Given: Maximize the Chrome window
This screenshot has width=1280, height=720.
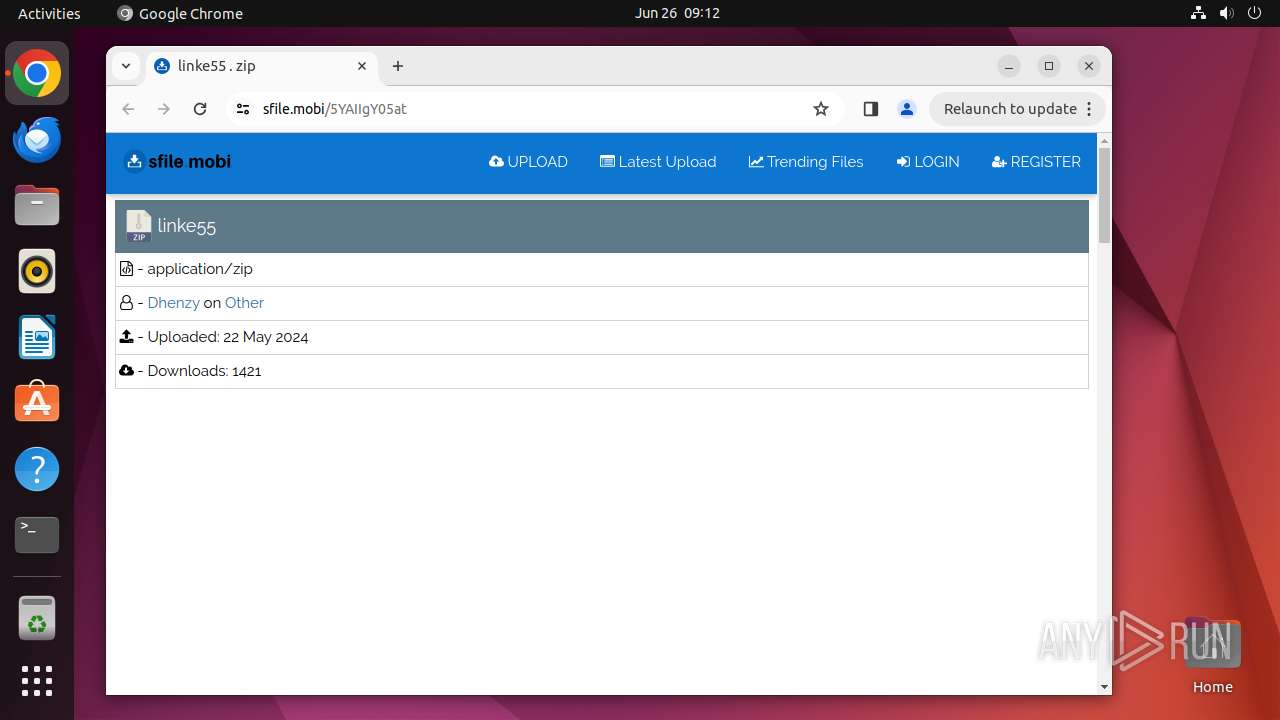Looking at the screenshot, I should click(1049, 66).
